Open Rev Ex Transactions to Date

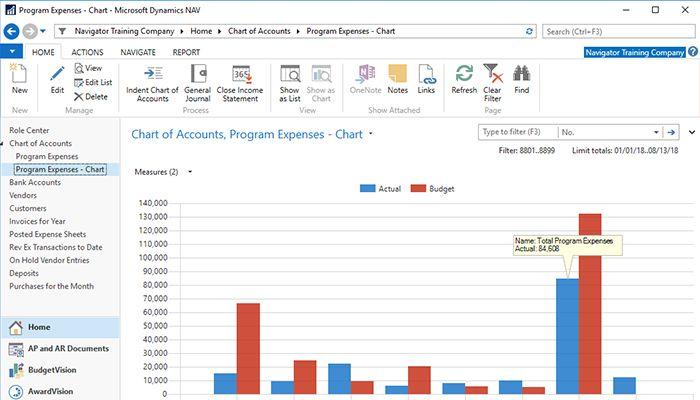(56, 247)
